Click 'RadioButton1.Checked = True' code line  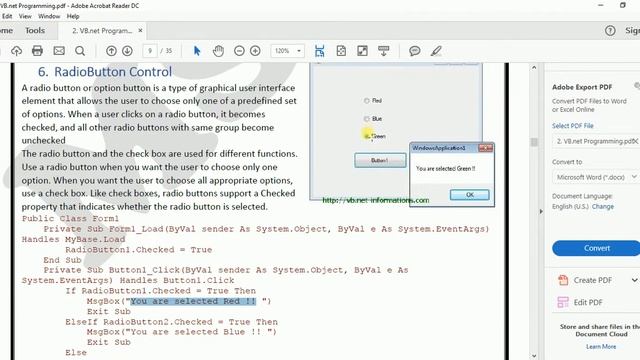(x=139, y=249)
